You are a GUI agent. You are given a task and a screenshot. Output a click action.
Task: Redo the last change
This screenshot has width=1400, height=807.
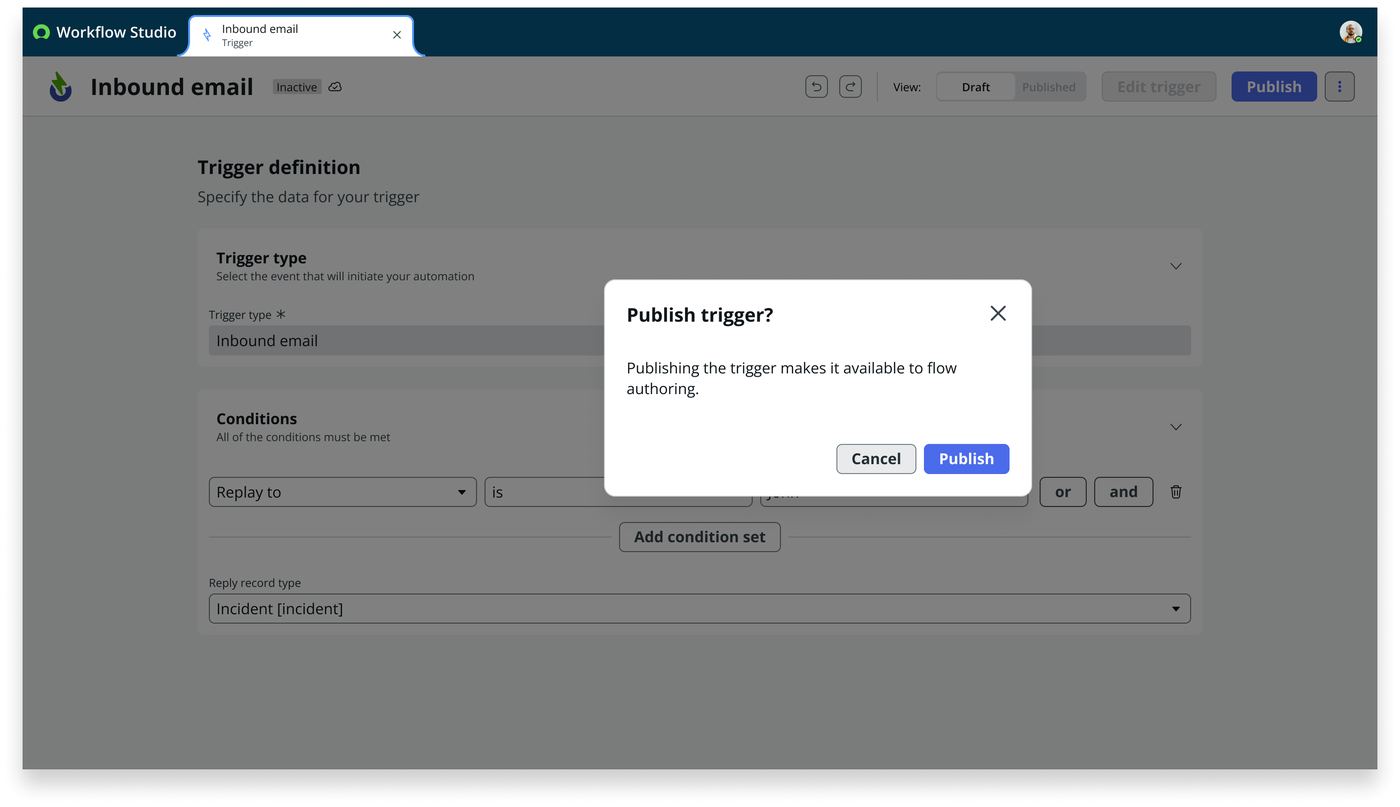850,87
